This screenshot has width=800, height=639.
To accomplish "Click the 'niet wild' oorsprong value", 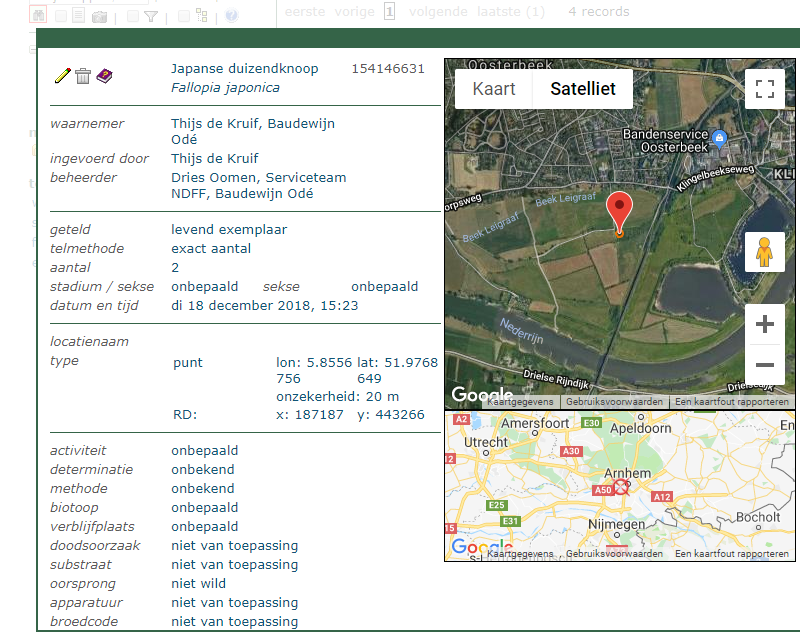I will (198, 583).
